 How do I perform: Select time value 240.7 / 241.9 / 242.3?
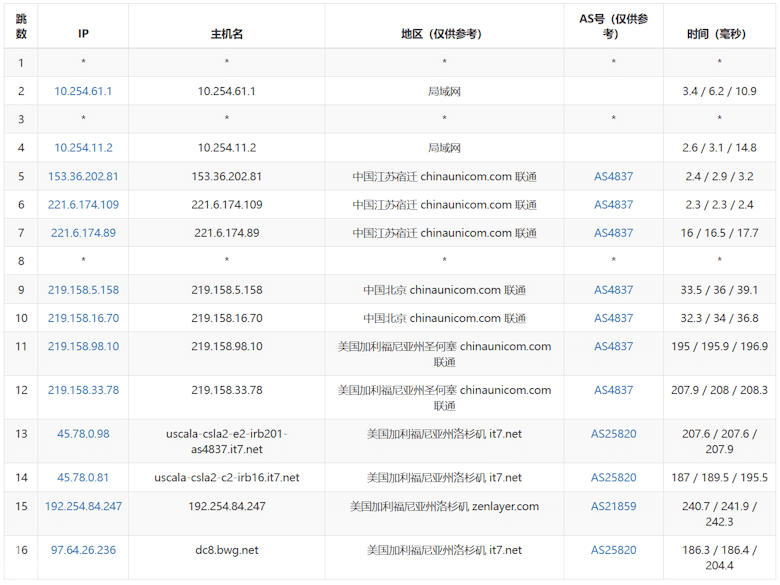click(x=719, y=514)
